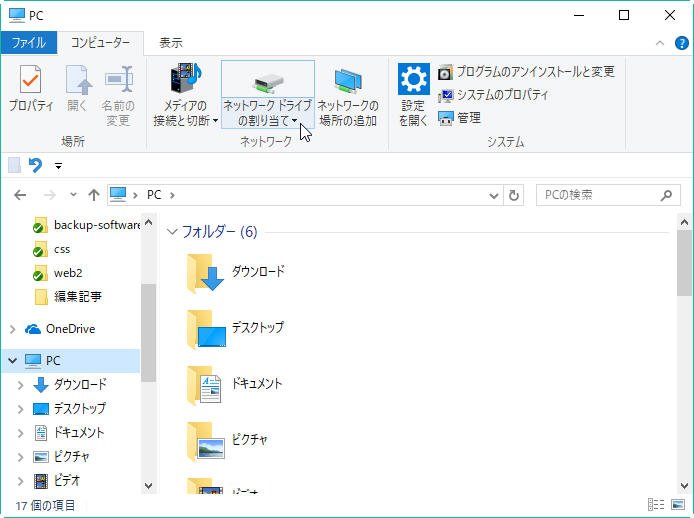Open メディアの接続と切断 dropdown arrow
The width and height of the screenshot is (694, 518).
click(x=216, y=120)
